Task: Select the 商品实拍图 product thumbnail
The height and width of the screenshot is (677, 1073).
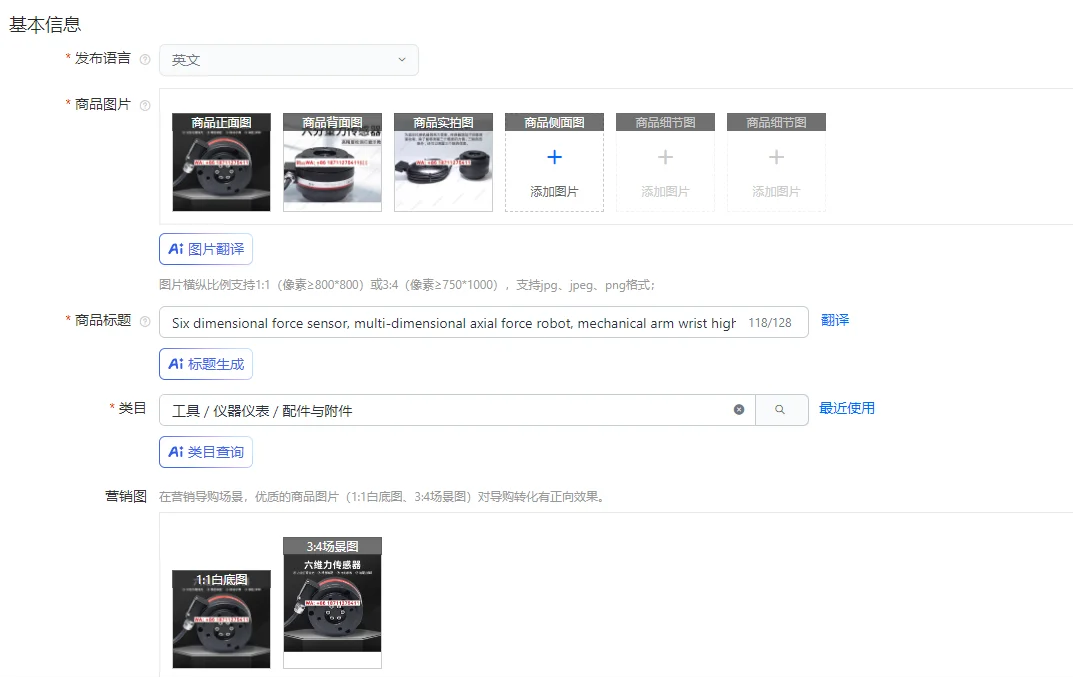Action: coord(443,162)
